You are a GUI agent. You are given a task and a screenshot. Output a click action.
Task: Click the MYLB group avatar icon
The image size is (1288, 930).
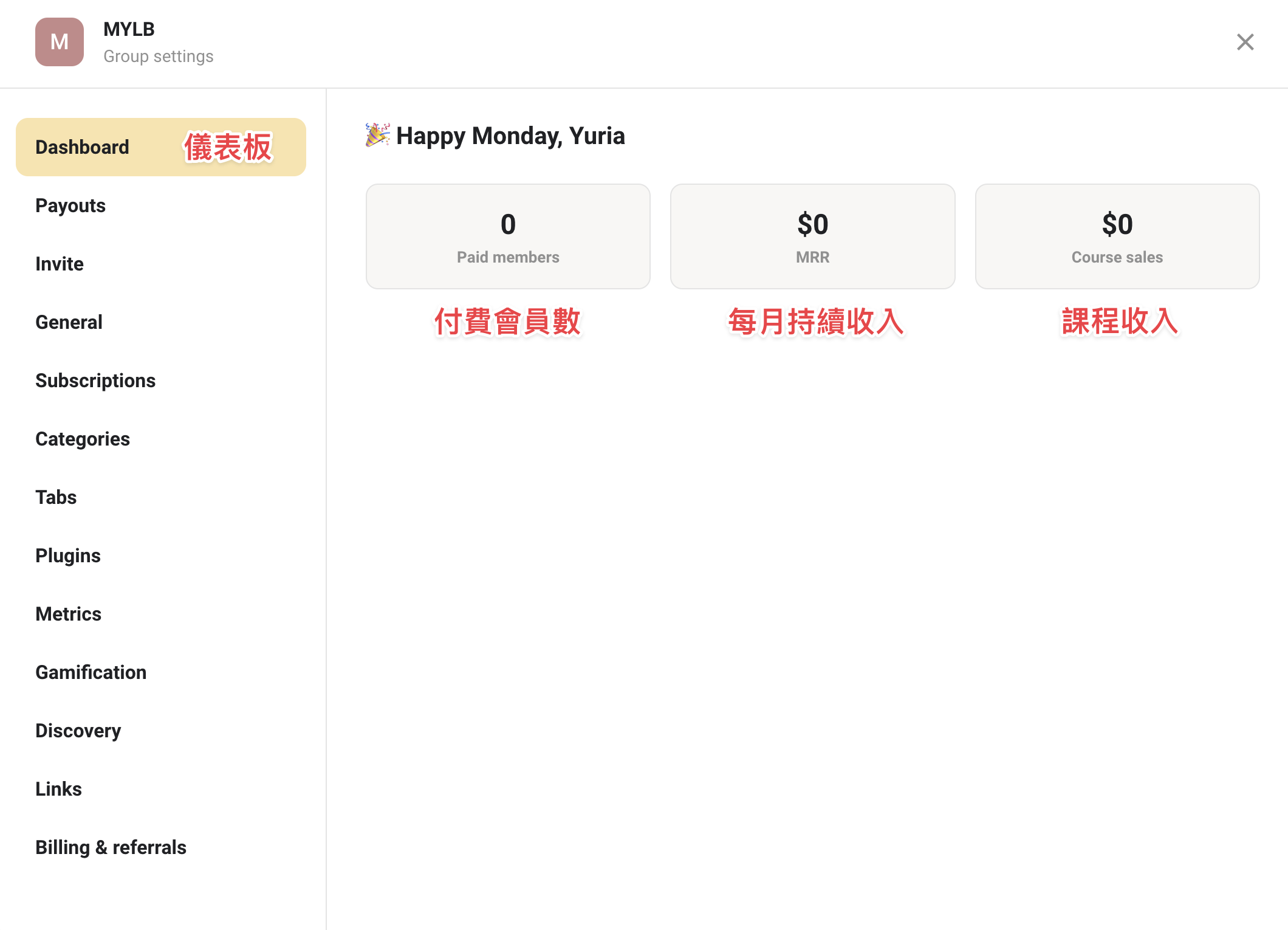click(x=60, y=42)
